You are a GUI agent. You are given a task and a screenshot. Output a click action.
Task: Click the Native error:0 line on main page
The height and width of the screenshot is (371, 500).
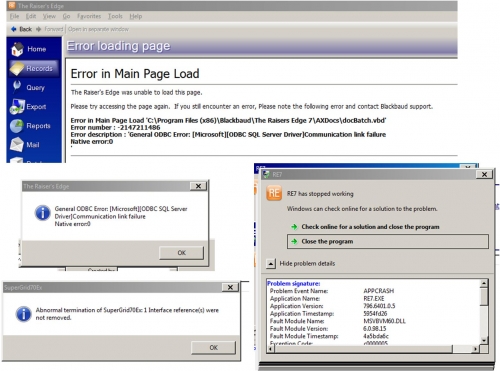point(92,141)
